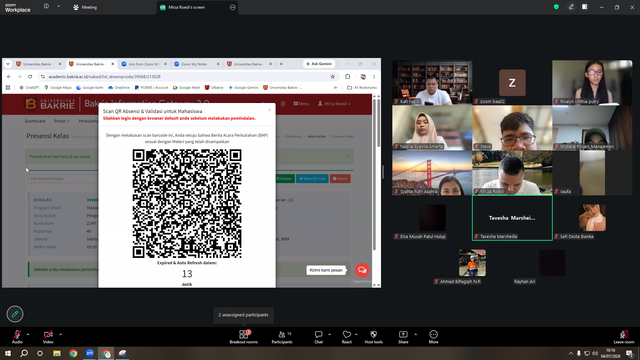Reload the shared browser page
This screenshot has width=640, height=360.
pyautogui.click(x=30, y=77)
